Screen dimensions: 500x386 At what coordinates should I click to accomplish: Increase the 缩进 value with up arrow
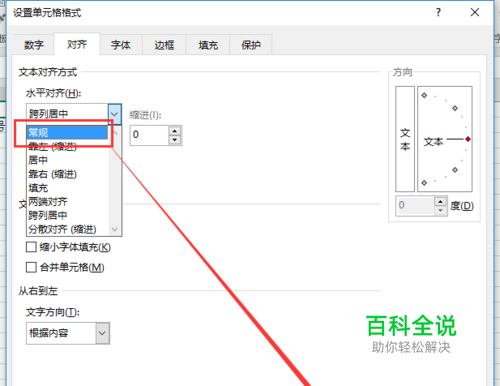pos(175,131)
